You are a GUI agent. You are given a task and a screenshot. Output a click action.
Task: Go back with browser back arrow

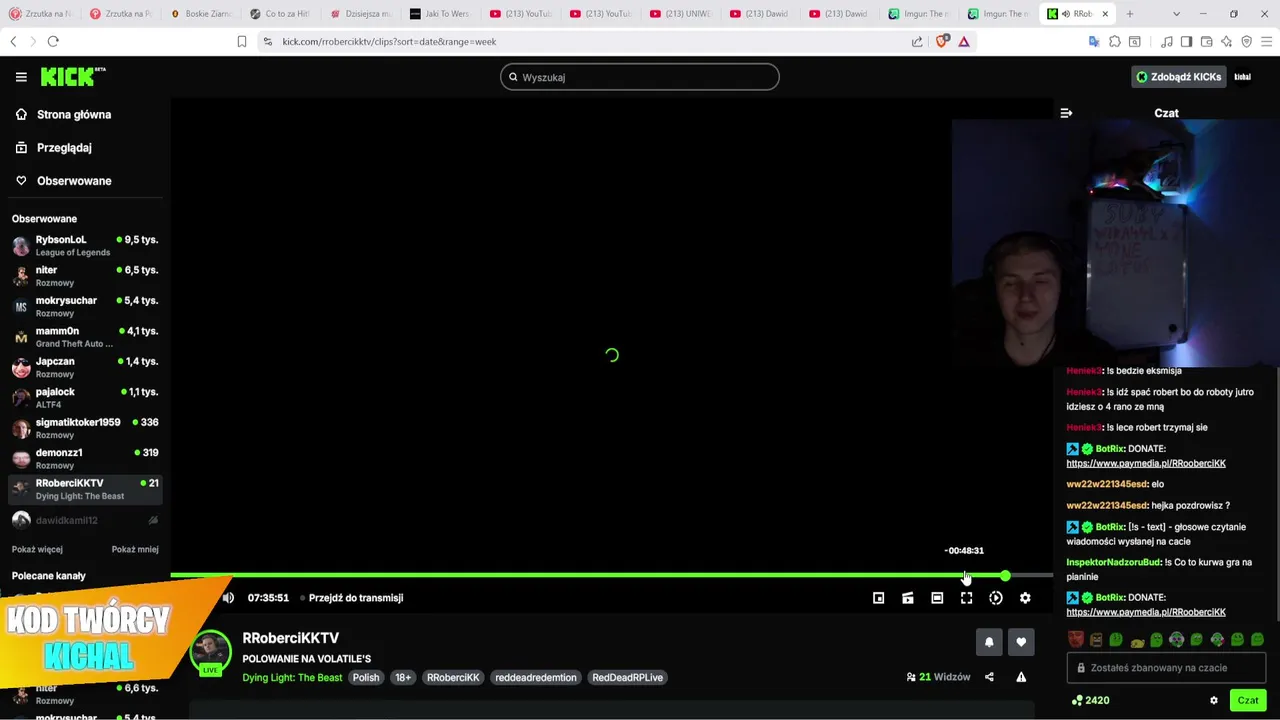[14, 41]
